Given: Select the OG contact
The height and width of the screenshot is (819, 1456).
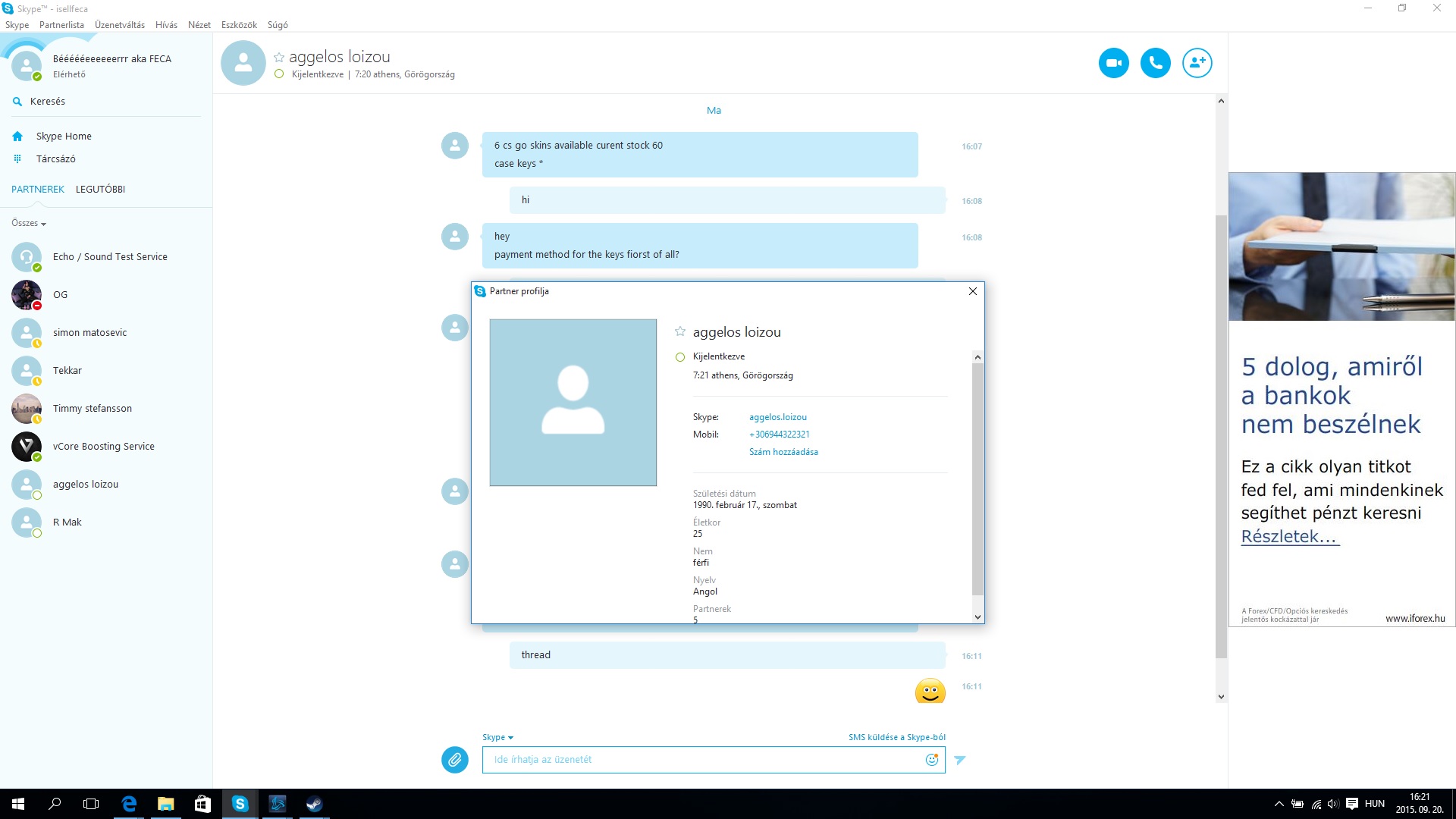Looking at the screenshot, I should (x=106, y=295).
